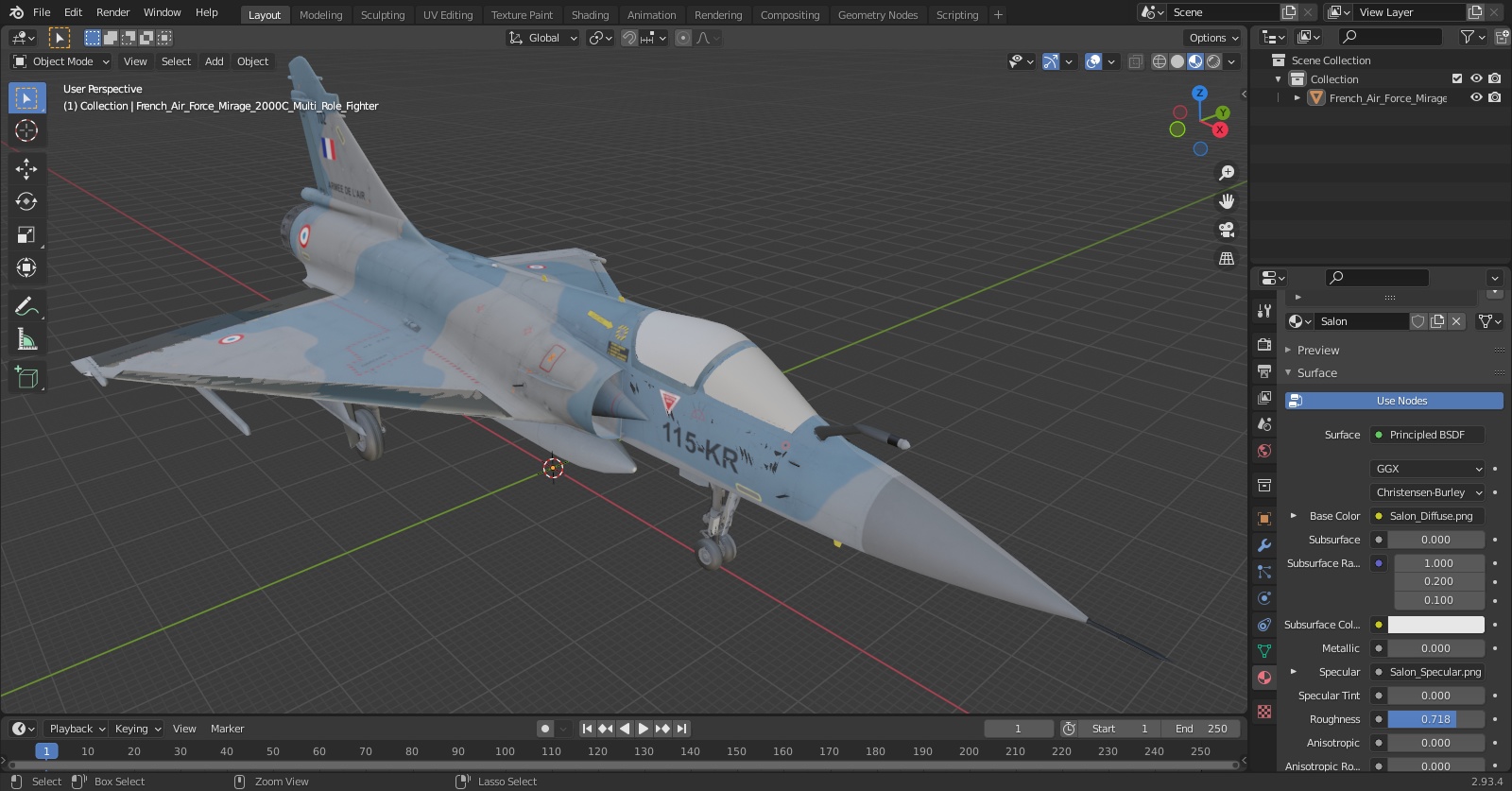Click outliner search field
The width and height of the screenshot is (1512, 791).
1391,37
